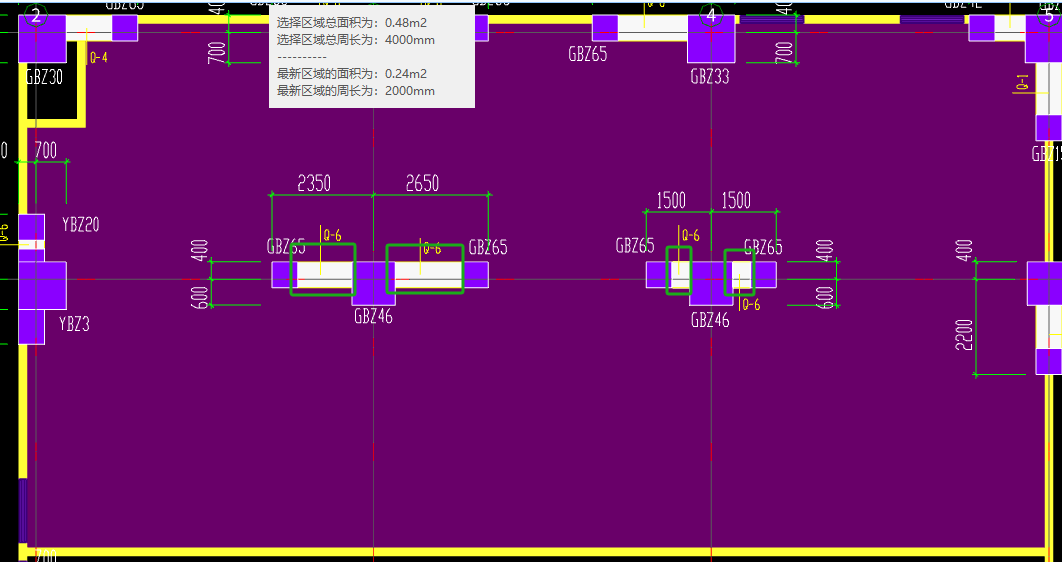Image resolution: width=1062 pixels, height=562 pixels.
Task: Select the 400 dimension above 2200
Action: coord(964,250)
